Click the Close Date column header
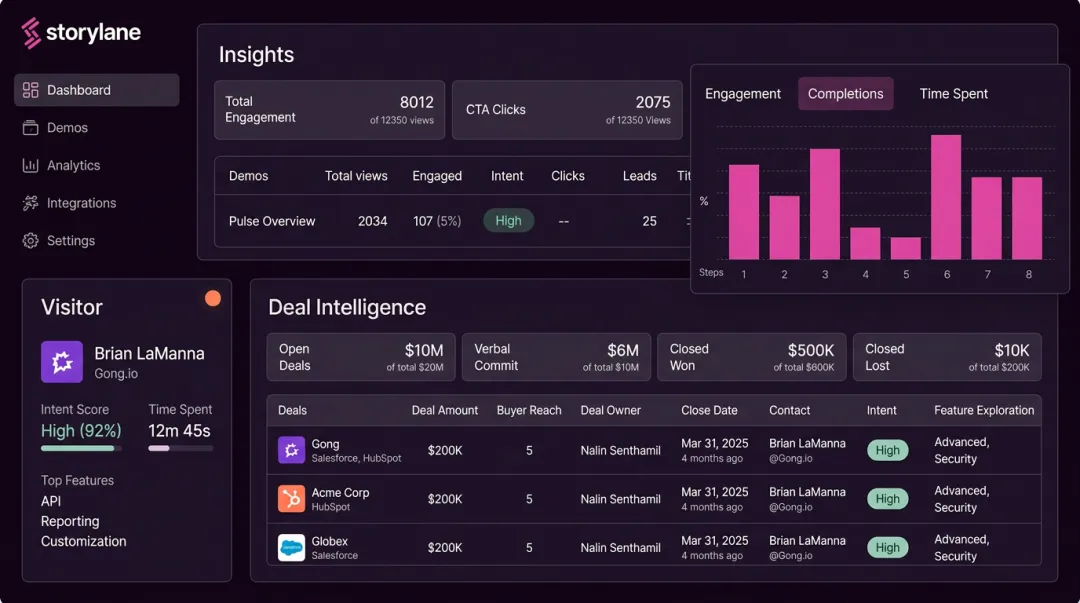 point(709,410)
